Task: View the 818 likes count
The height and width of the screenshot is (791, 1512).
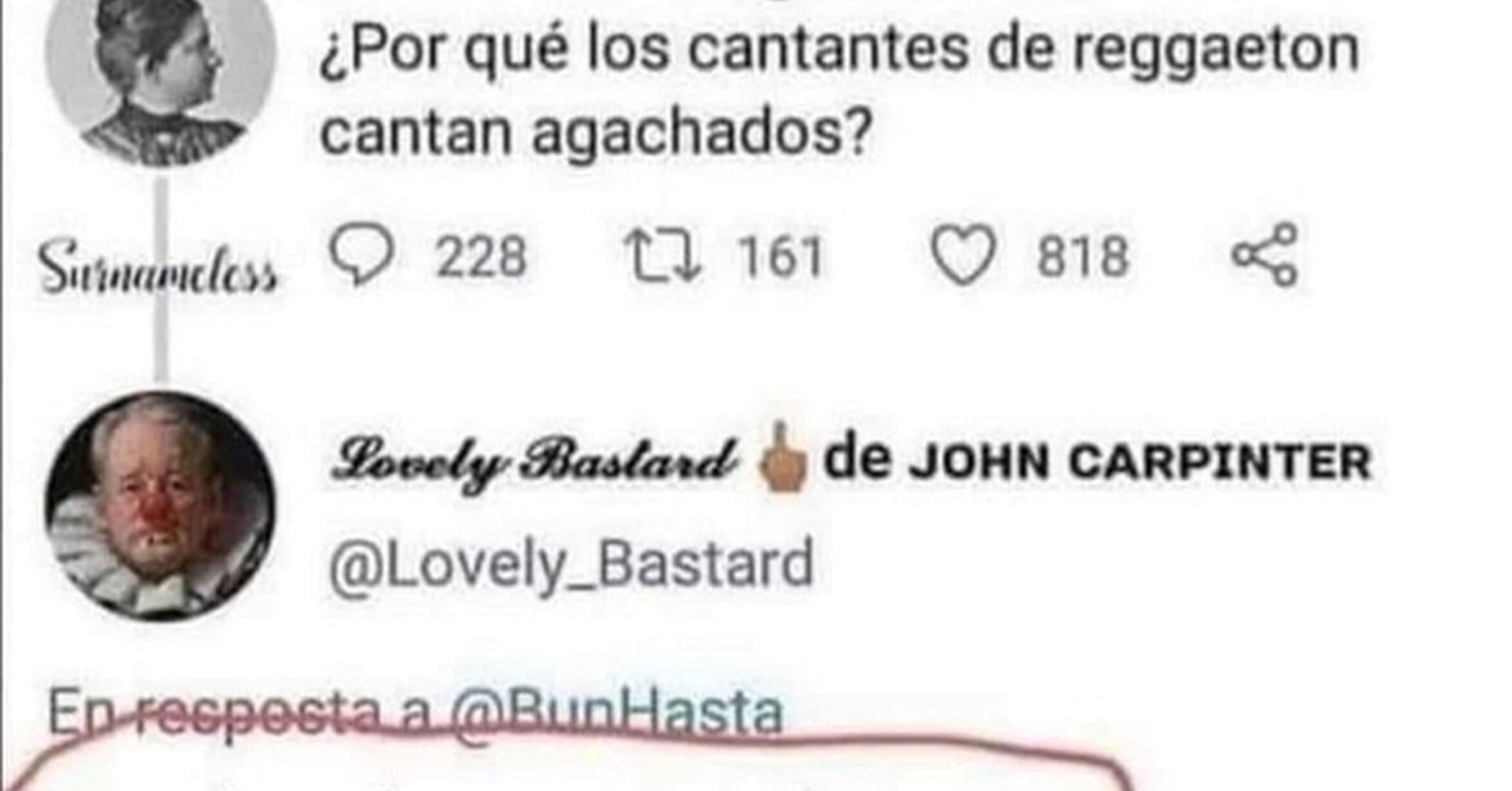Action: (1083, 257)
